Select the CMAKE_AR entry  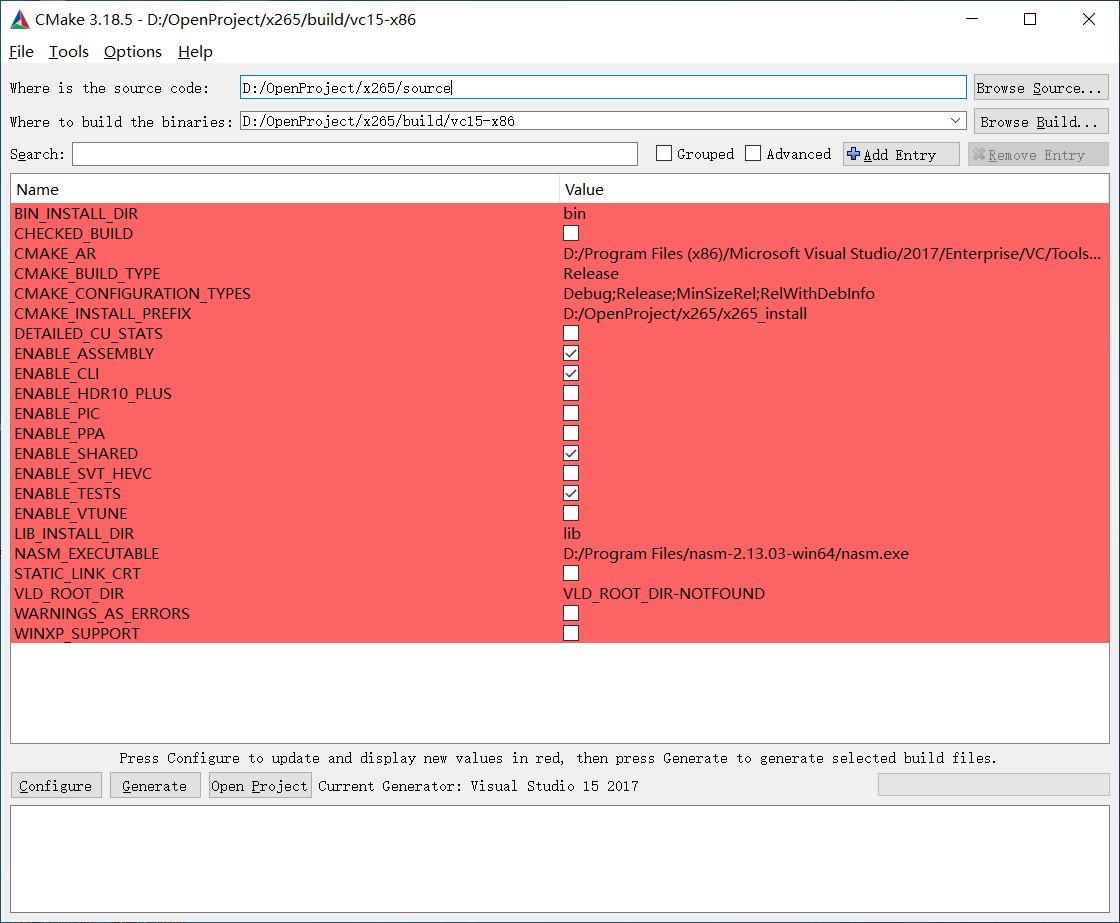55,254
